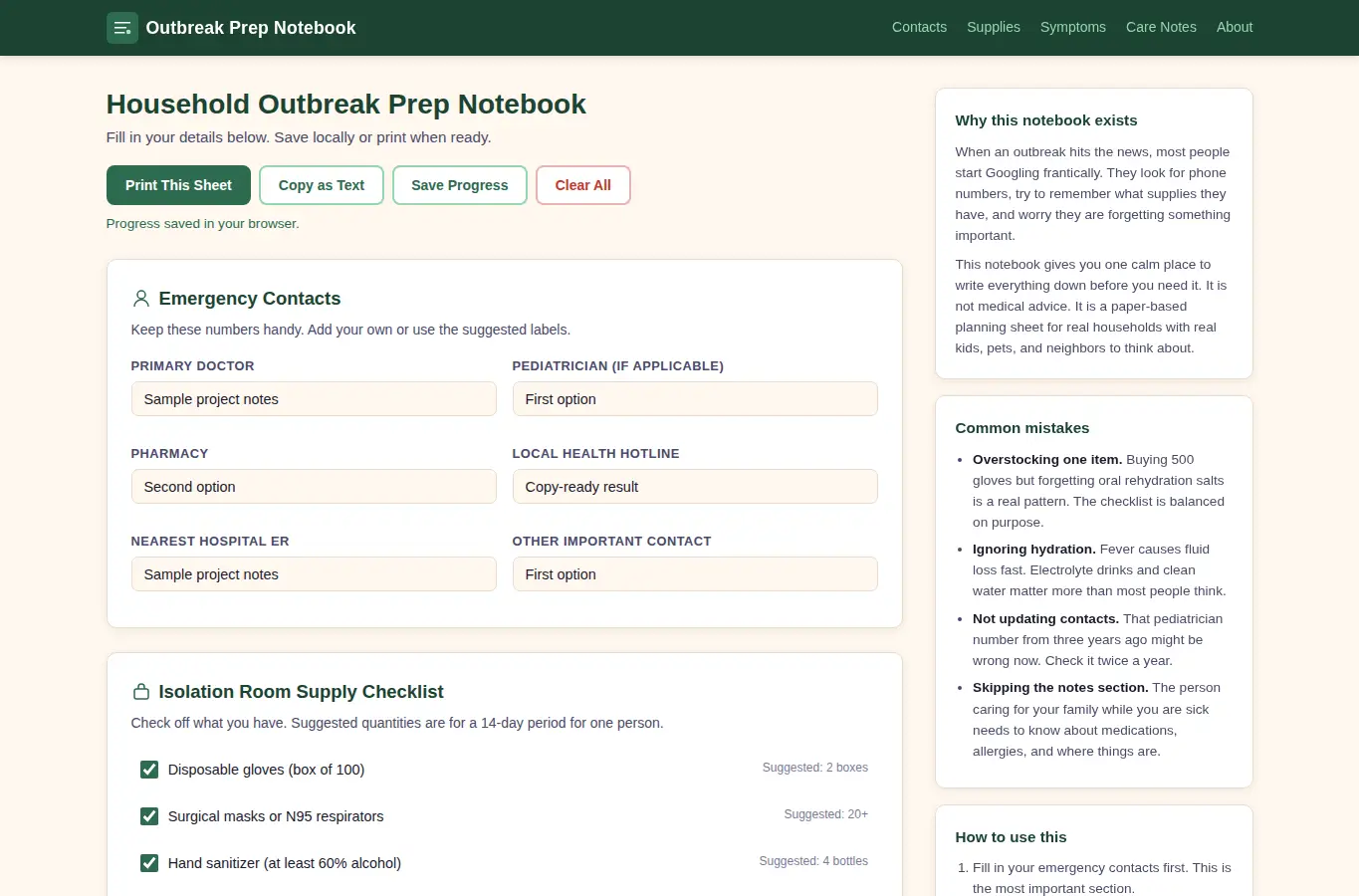Click the 'Overstocking one item.' bullet text
The height and width of the screenshot is (896, 1359).
(x=1047, y=460)
